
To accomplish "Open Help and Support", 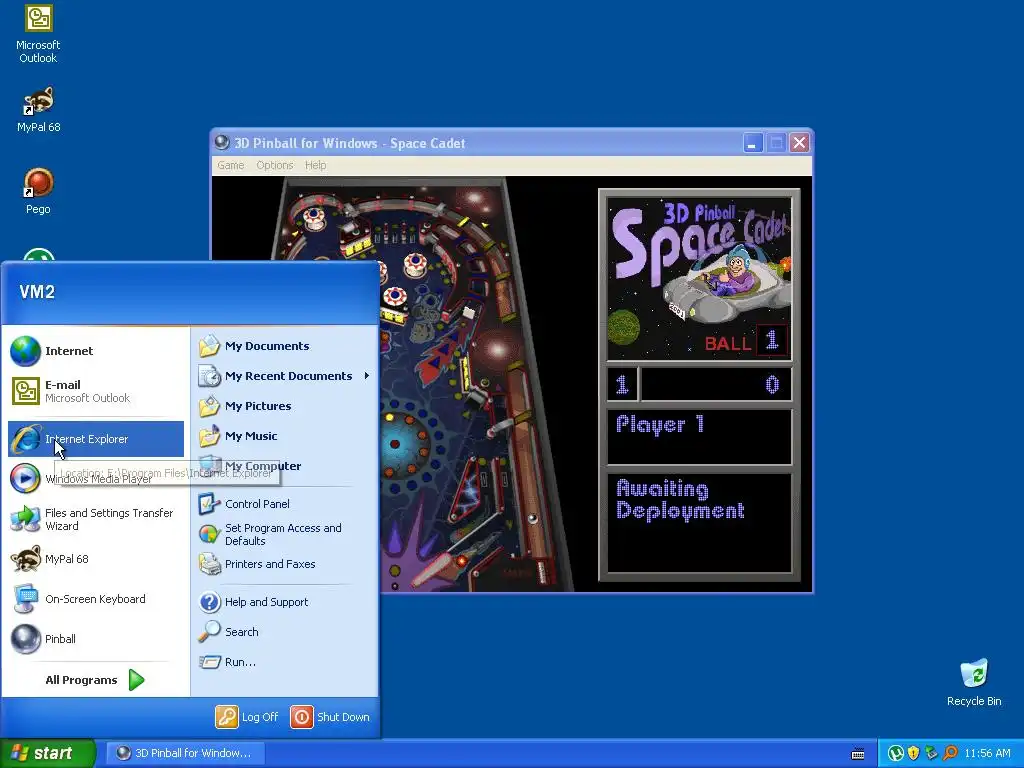I will [284, 602].
